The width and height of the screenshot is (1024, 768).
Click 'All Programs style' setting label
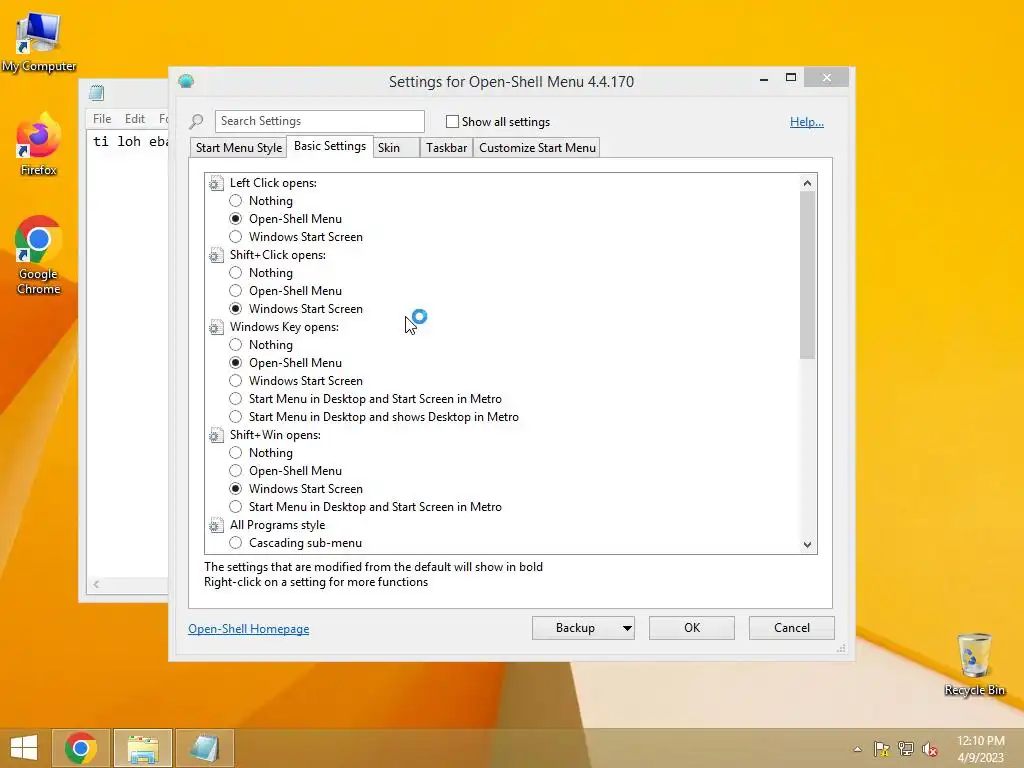point(277,525)
